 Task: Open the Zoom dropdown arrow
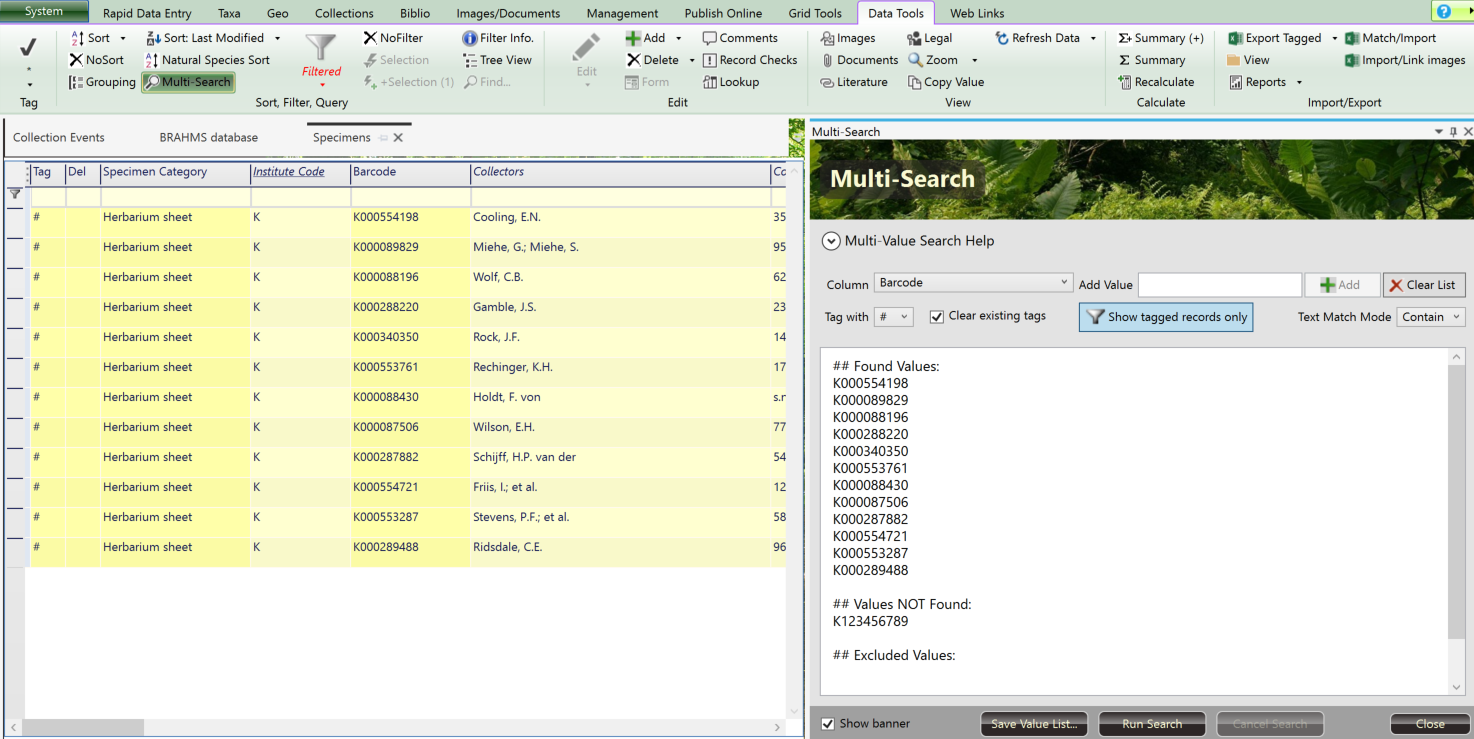pos(975,60)
